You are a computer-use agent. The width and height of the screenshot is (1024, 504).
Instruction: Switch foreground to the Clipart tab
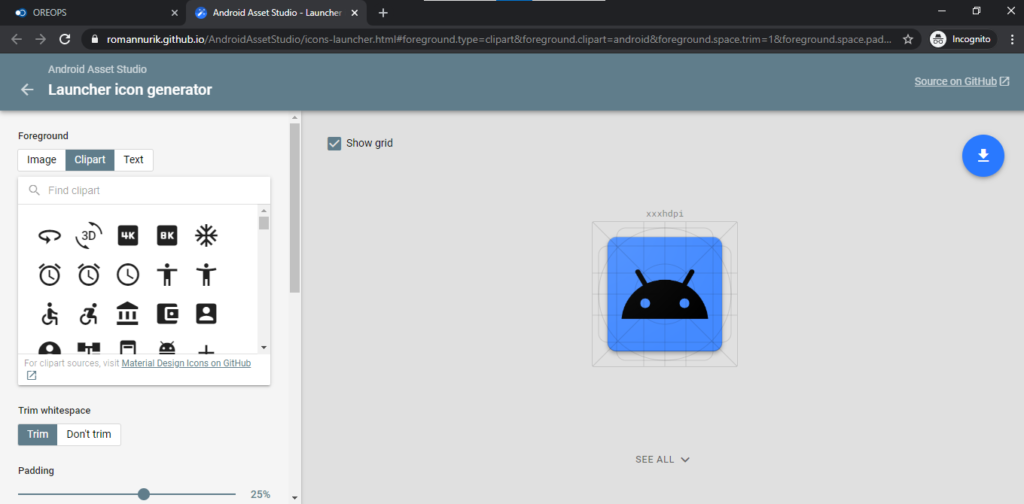click(90, 160)
